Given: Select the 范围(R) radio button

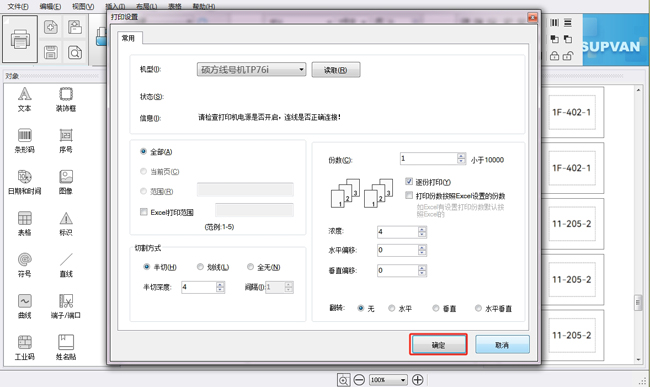Looking at the screenshot, I should [x=143, y=191].
